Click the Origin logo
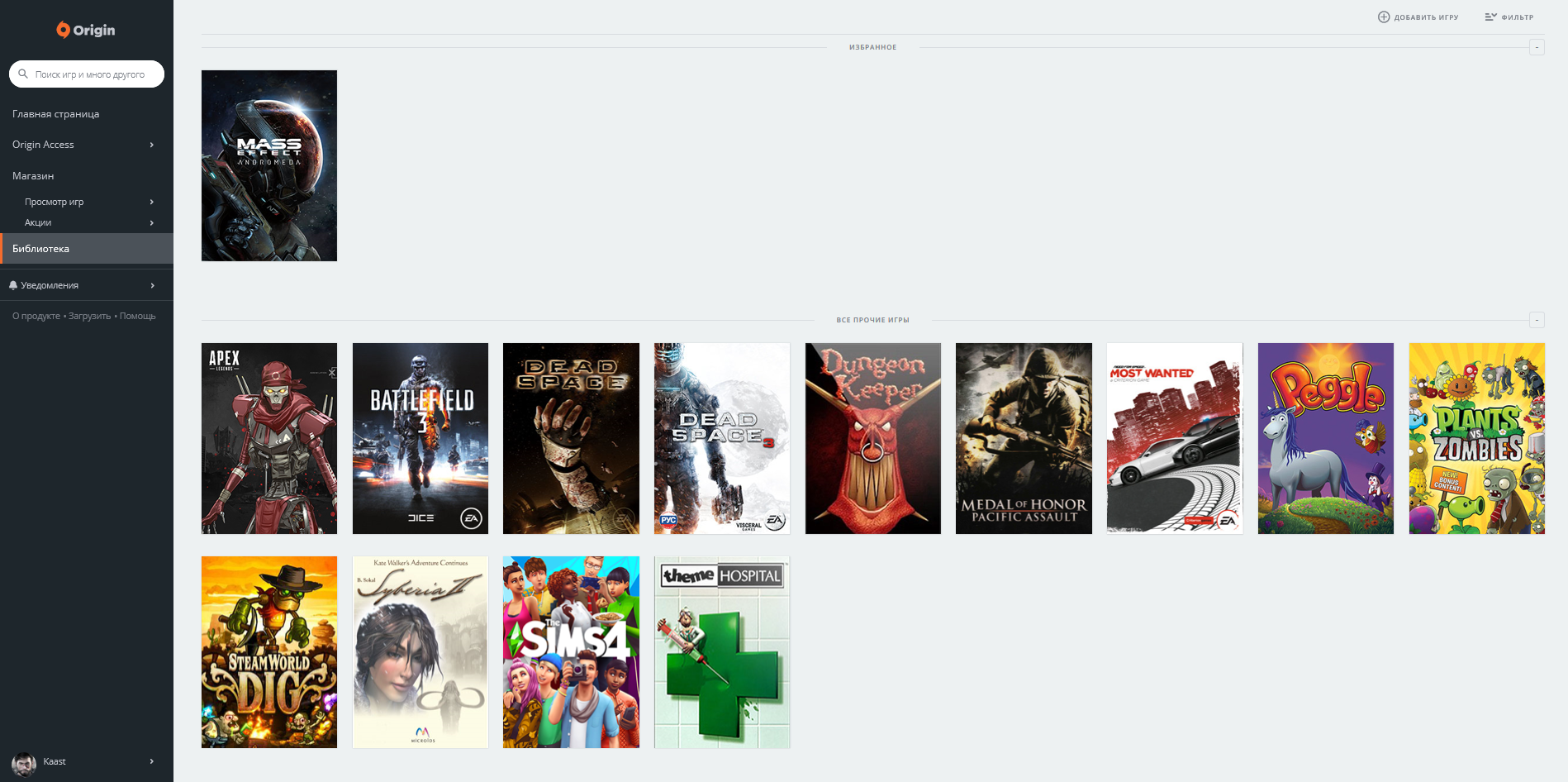 point(86,30)
